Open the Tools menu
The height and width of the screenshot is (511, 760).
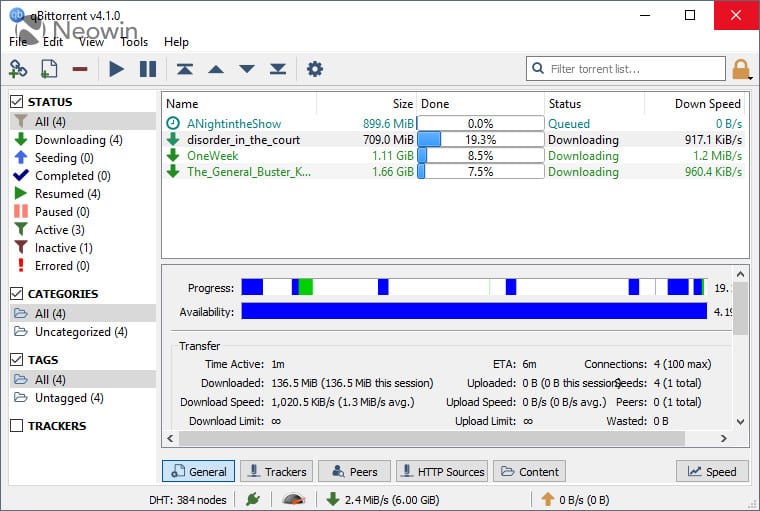click(x=134, y=42)
